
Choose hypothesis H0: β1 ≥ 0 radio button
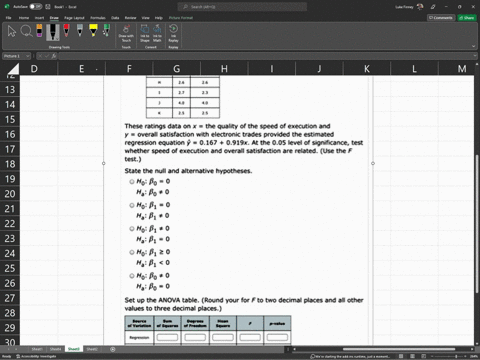132,252
